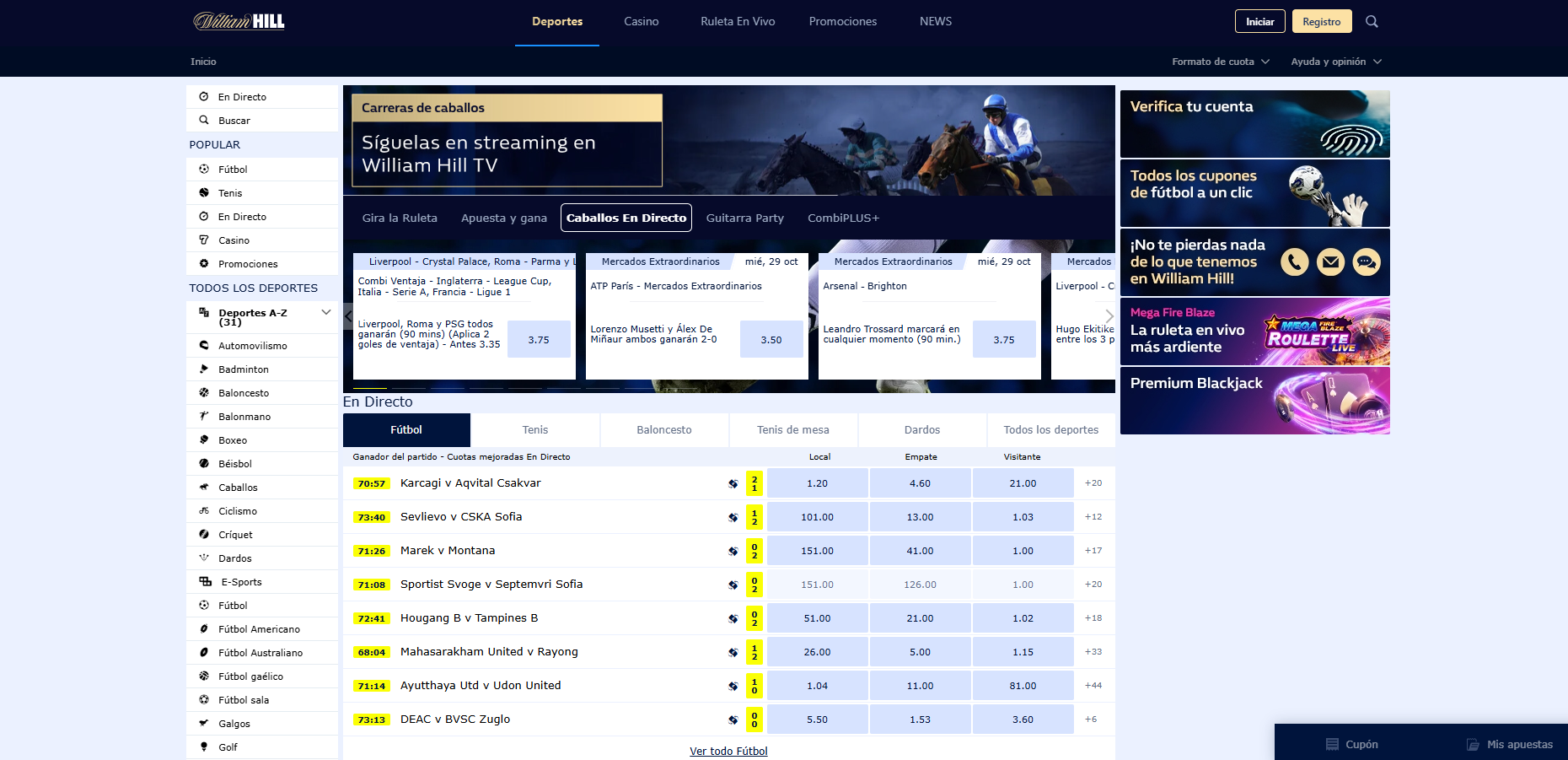Click the email envelope icon in banner
The height and width of the screenshot is (760, 1568).
(1331, 262)
